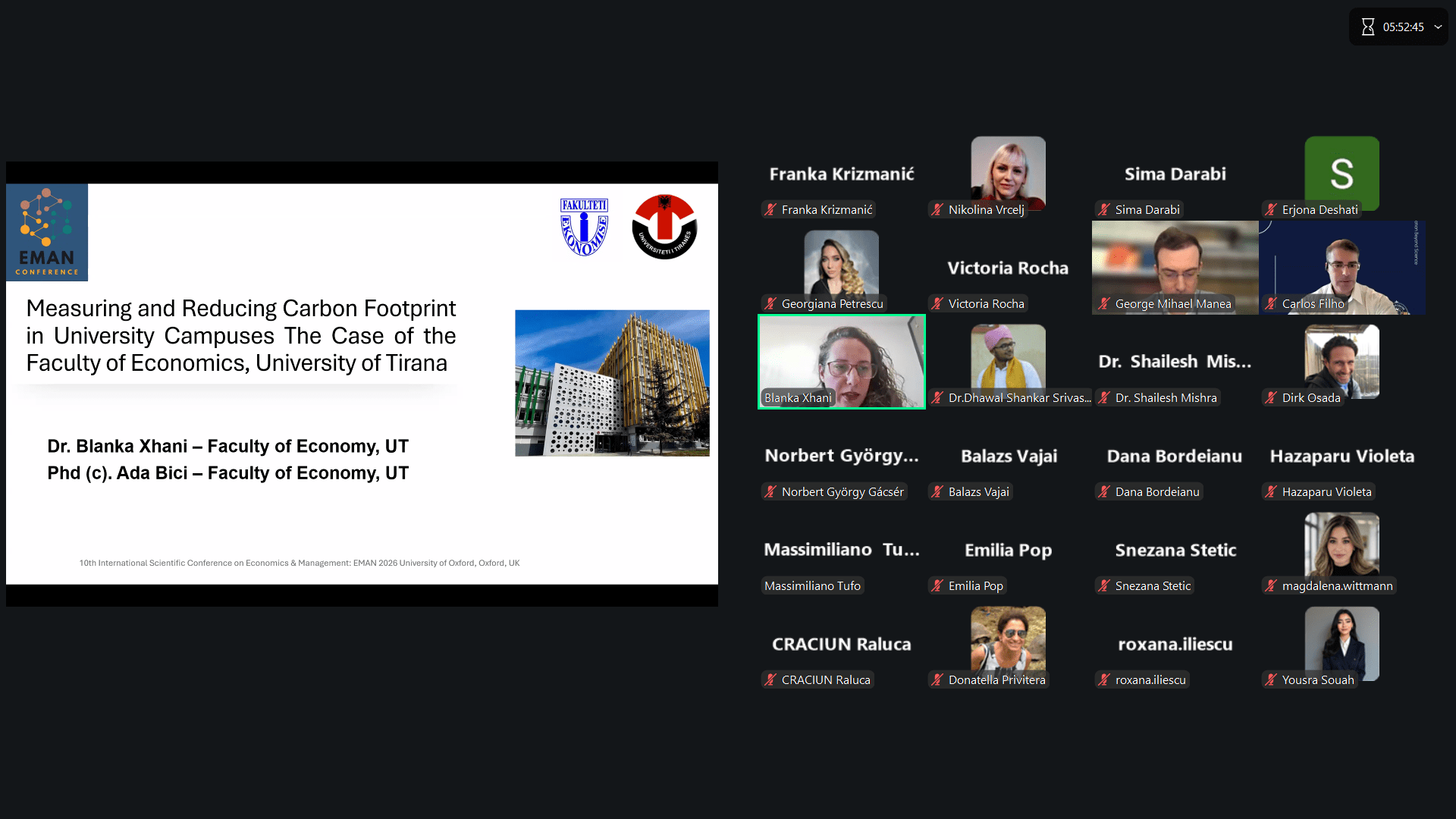The image size is (1456, 819).
Task: Click muted mic icon beside Franka Krizmanić
Action: click(770, 210)
